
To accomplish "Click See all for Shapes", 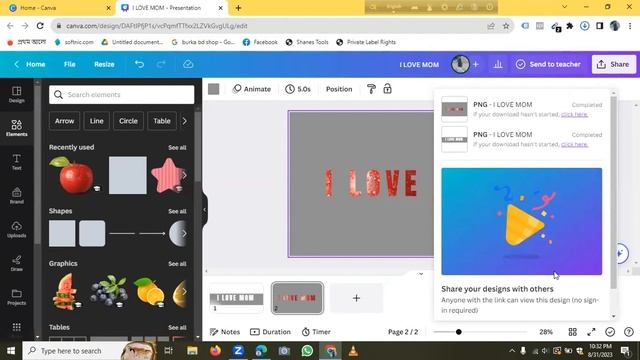I will (177, 211).
